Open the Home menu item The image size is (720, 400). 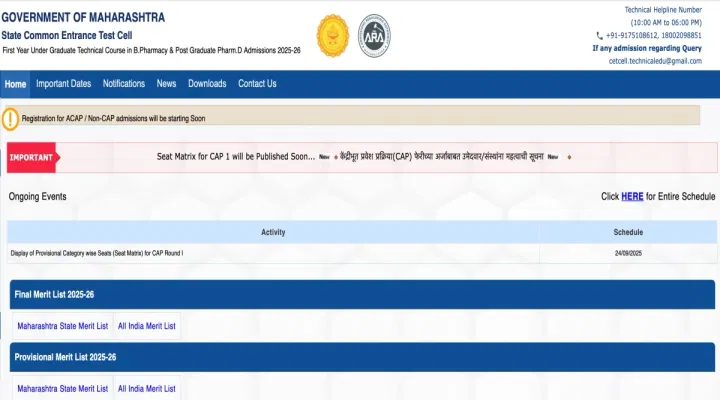(x=15, y=84)
